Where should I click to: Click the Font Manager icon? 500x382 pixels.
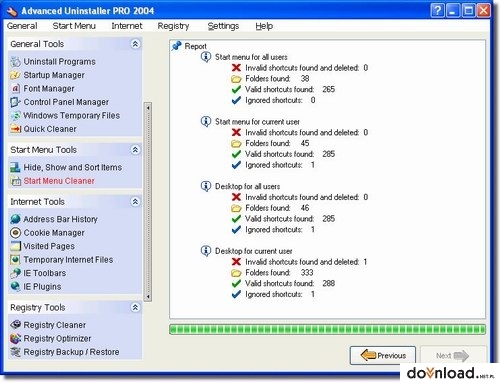click(15, 88)
